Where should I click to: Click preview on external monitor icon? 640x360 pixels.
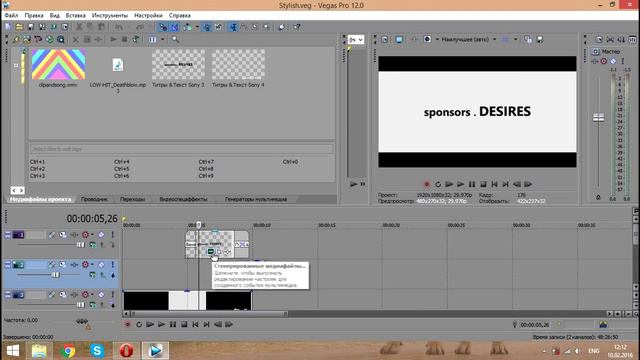click(399, 40)
